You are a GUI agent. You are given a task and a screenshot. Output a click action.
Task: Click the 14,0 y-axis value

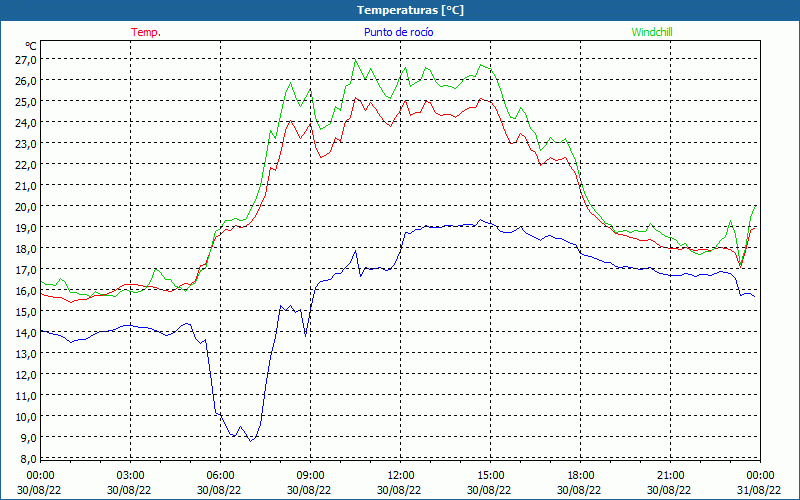pos(26,333)
